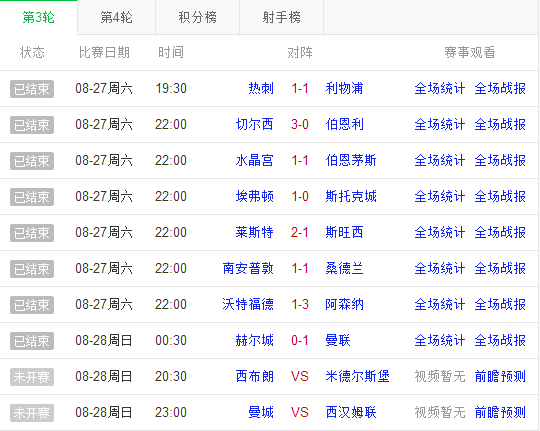Open 全场战报 for 沃特福德 vs 阿森纳
The height and width of the screenshot is (431, 540).
tap(500, 305)
